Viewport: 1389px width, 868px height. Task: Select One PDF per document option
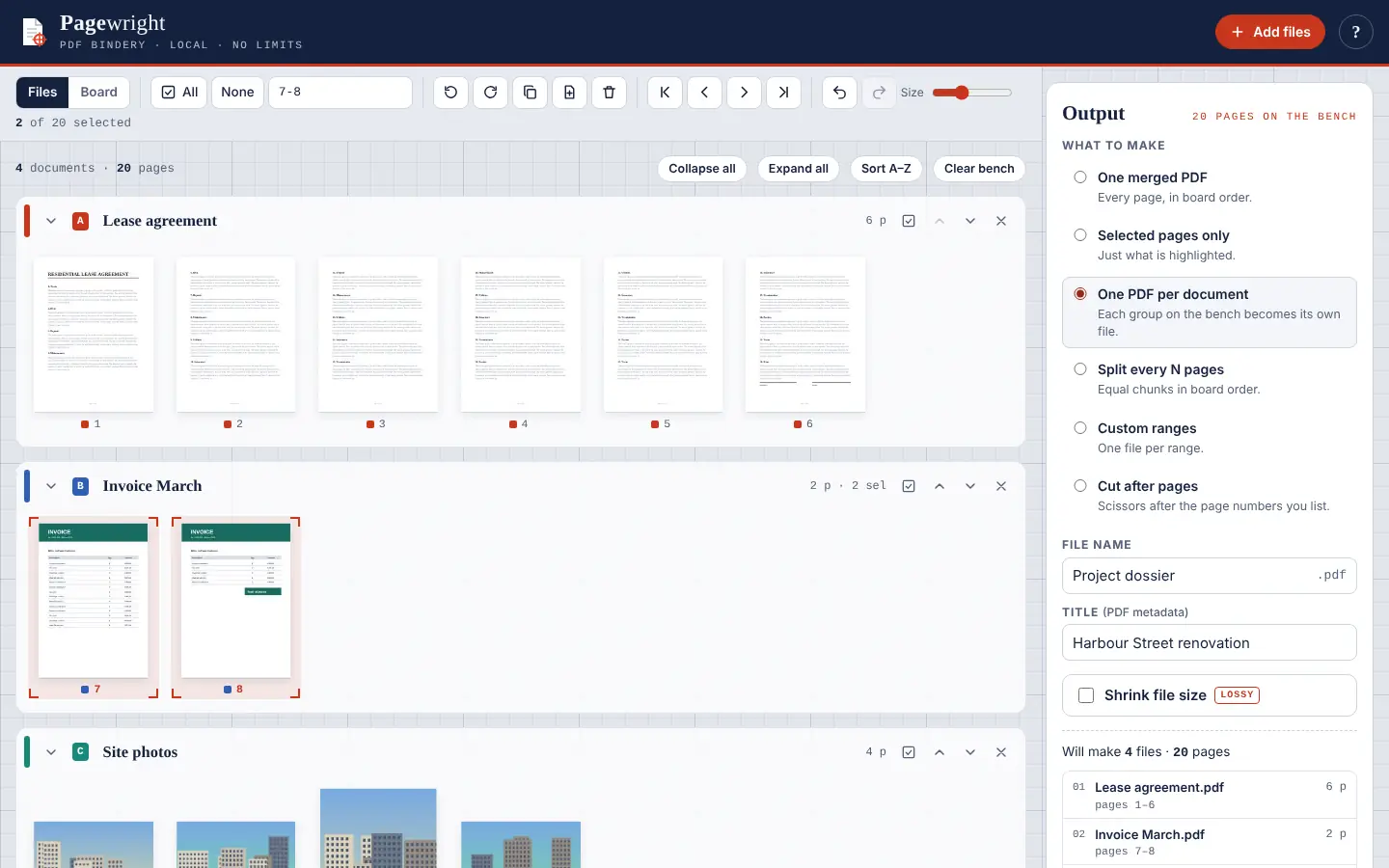point(1210,312)
